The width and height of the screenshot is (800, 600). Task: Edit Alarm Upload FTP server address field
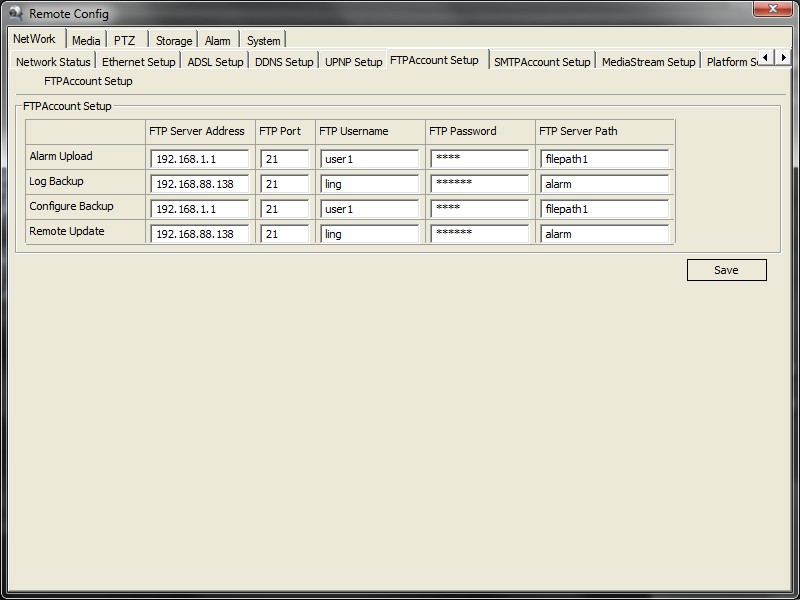199,159
